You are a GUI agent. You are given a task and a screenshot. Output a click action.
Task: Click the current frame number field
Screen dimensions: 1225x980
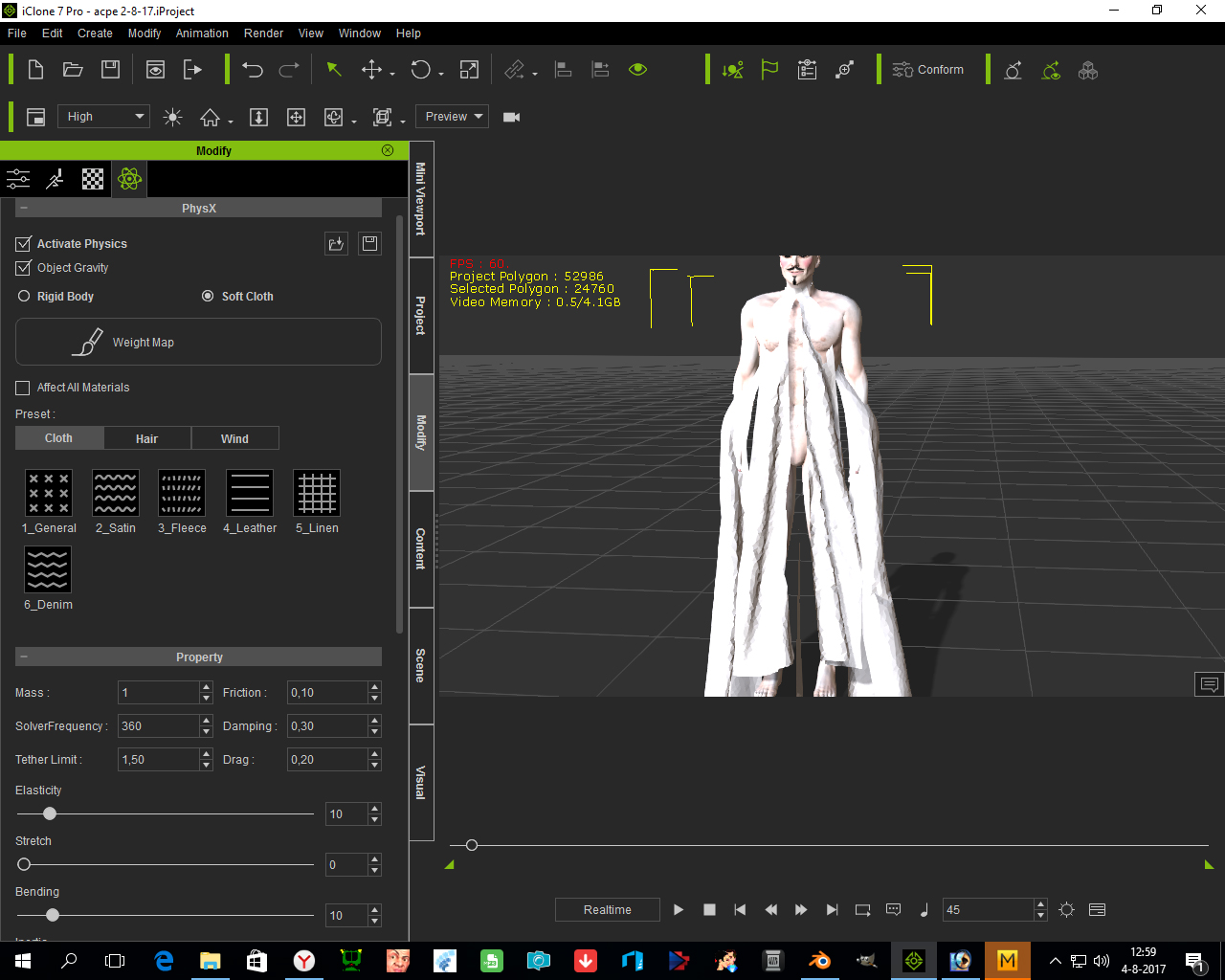(989, 910)
